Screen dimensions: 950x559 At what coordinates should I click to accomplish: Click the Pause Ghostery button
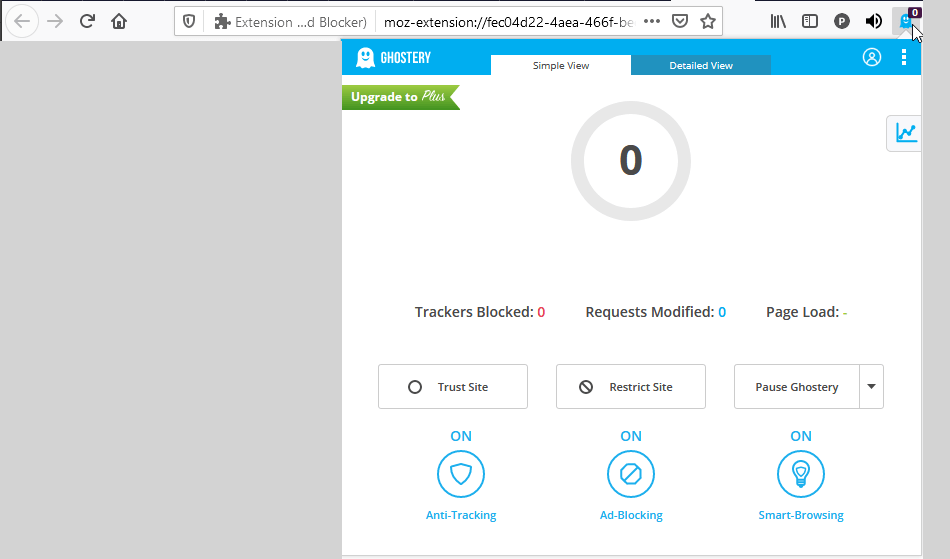(797, 386)
